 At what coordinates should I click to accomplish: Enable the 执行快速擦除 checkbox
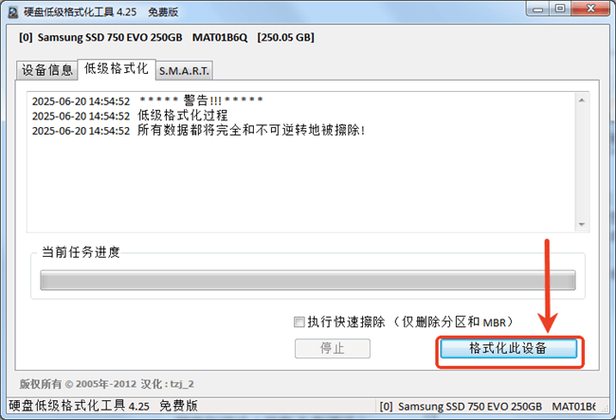[299, 322]
